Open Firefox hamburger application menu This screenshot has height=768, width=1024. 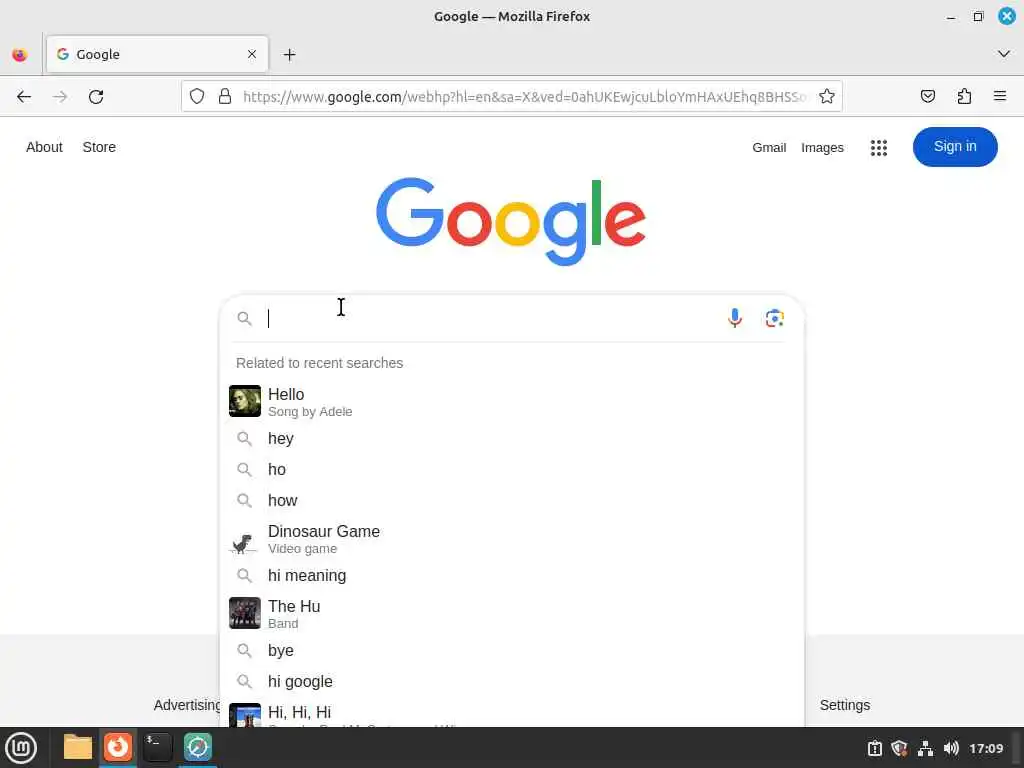[x=1000, y=97]
